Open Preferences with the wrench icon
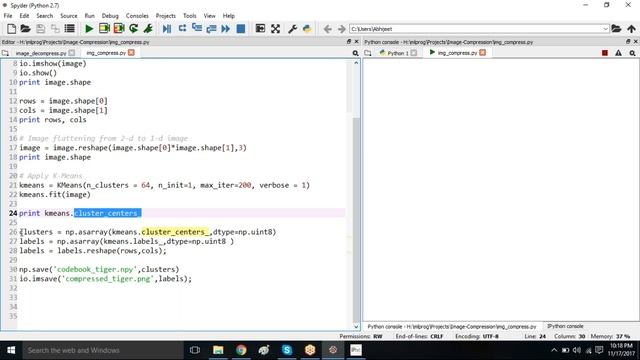This screenshot has width=640, height=360. point(292,29)
